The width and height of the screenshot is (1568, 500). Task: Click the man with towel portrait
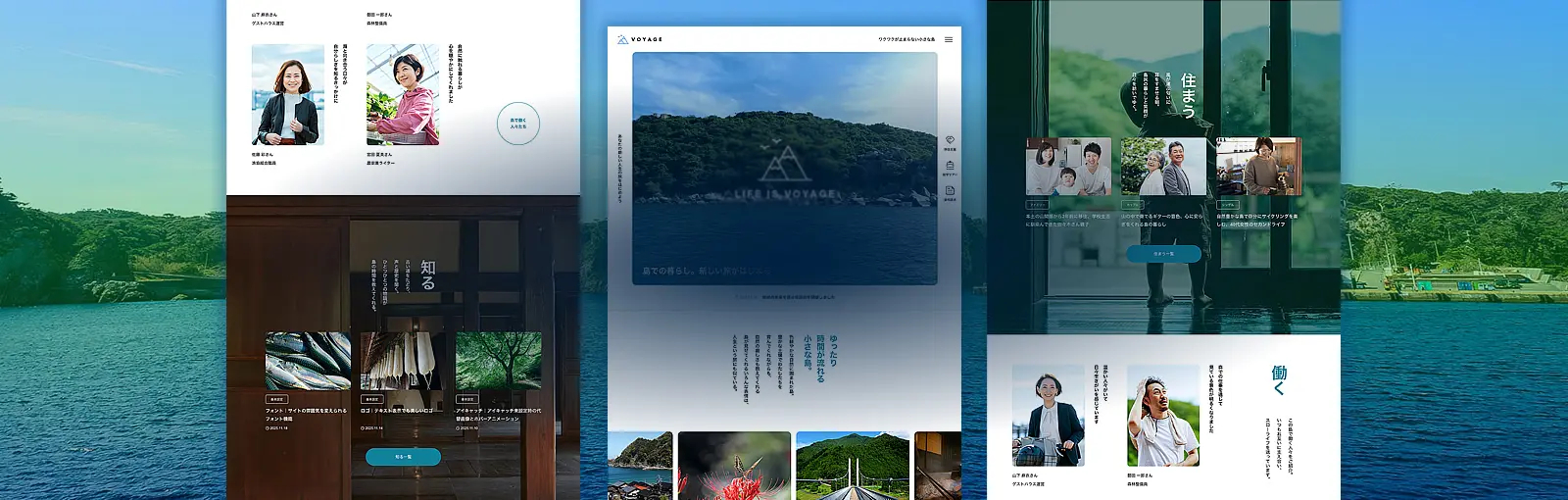coord(1162,416)
